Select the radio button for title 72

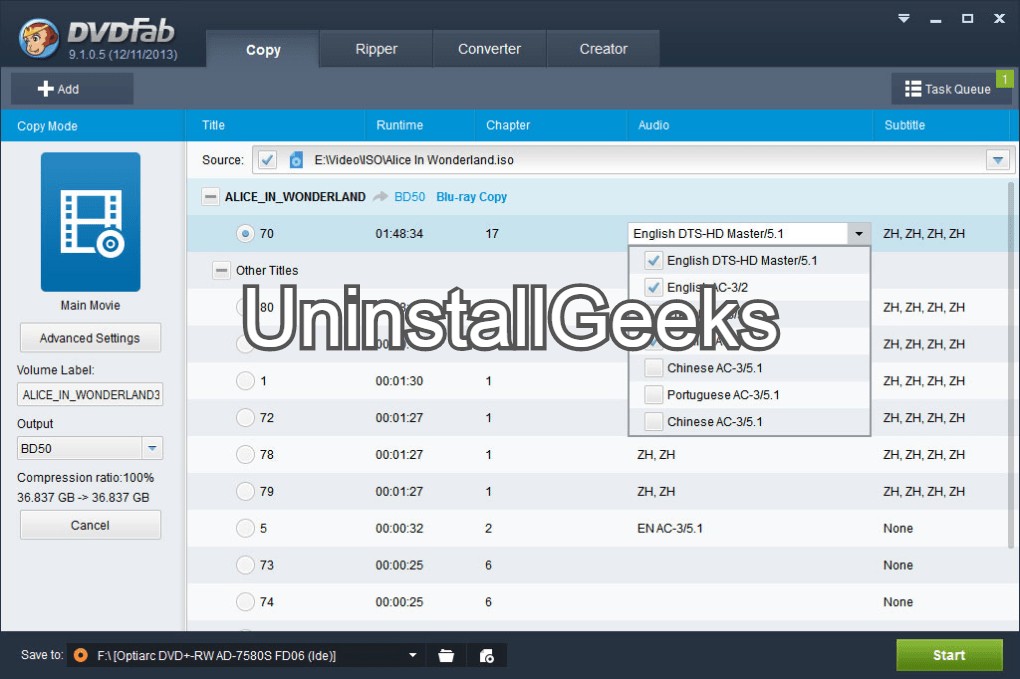coord(245,418)
